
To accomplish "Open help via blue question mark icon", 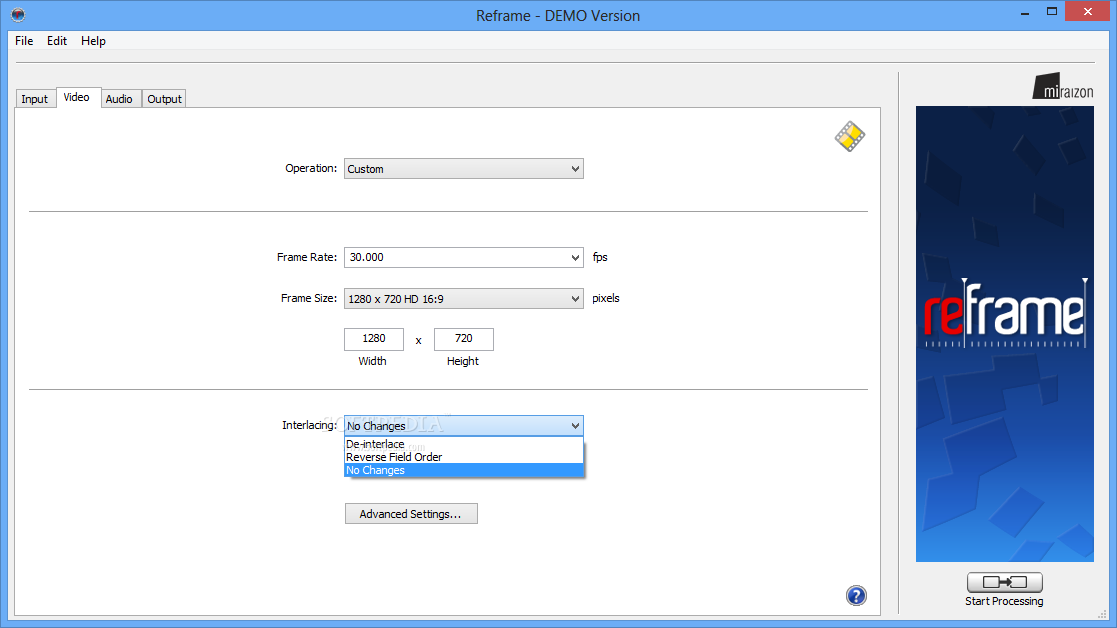I will pyautogui.click(x=856, y=595).
